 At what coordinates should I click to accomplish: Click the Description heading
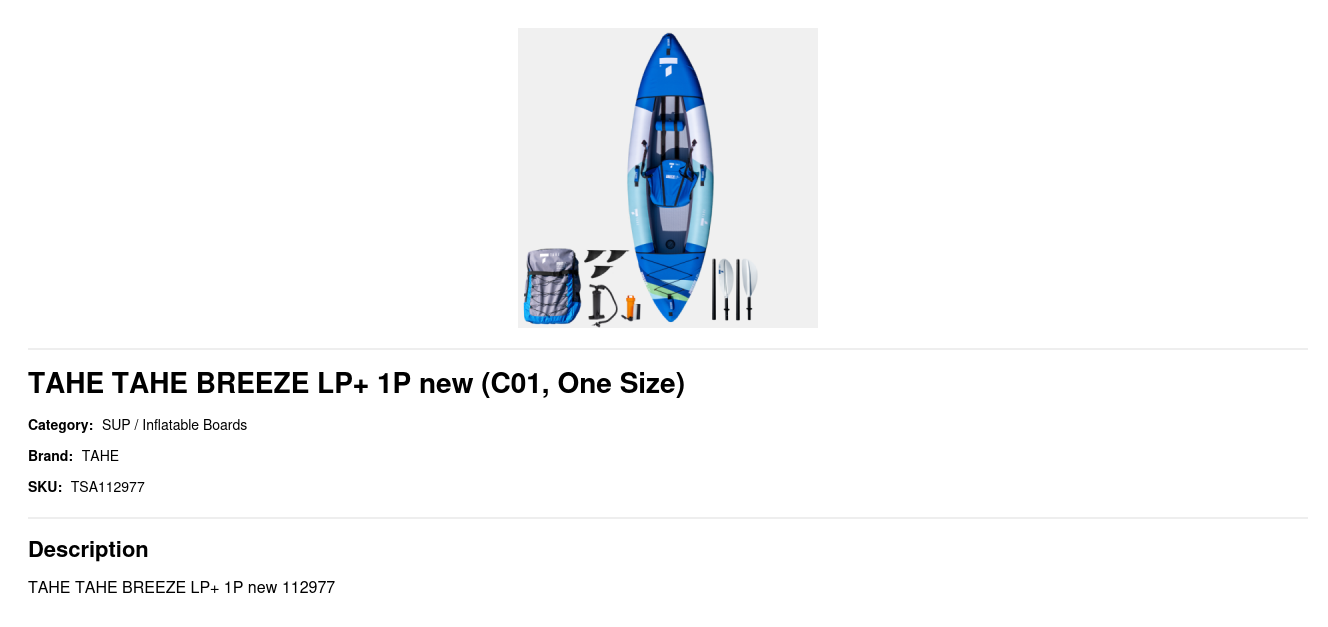click(x=88, y=549)
